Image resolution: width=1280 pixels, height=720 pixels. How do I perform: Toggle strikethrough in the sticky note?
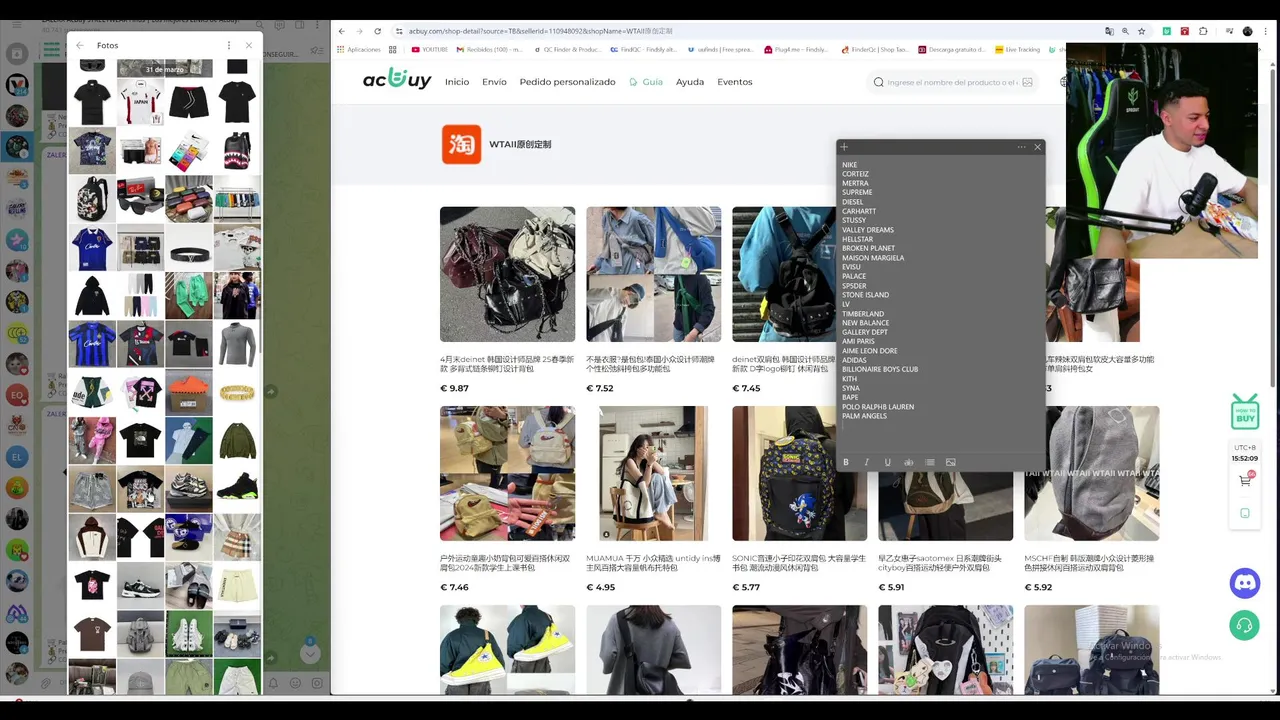(908, 462)
